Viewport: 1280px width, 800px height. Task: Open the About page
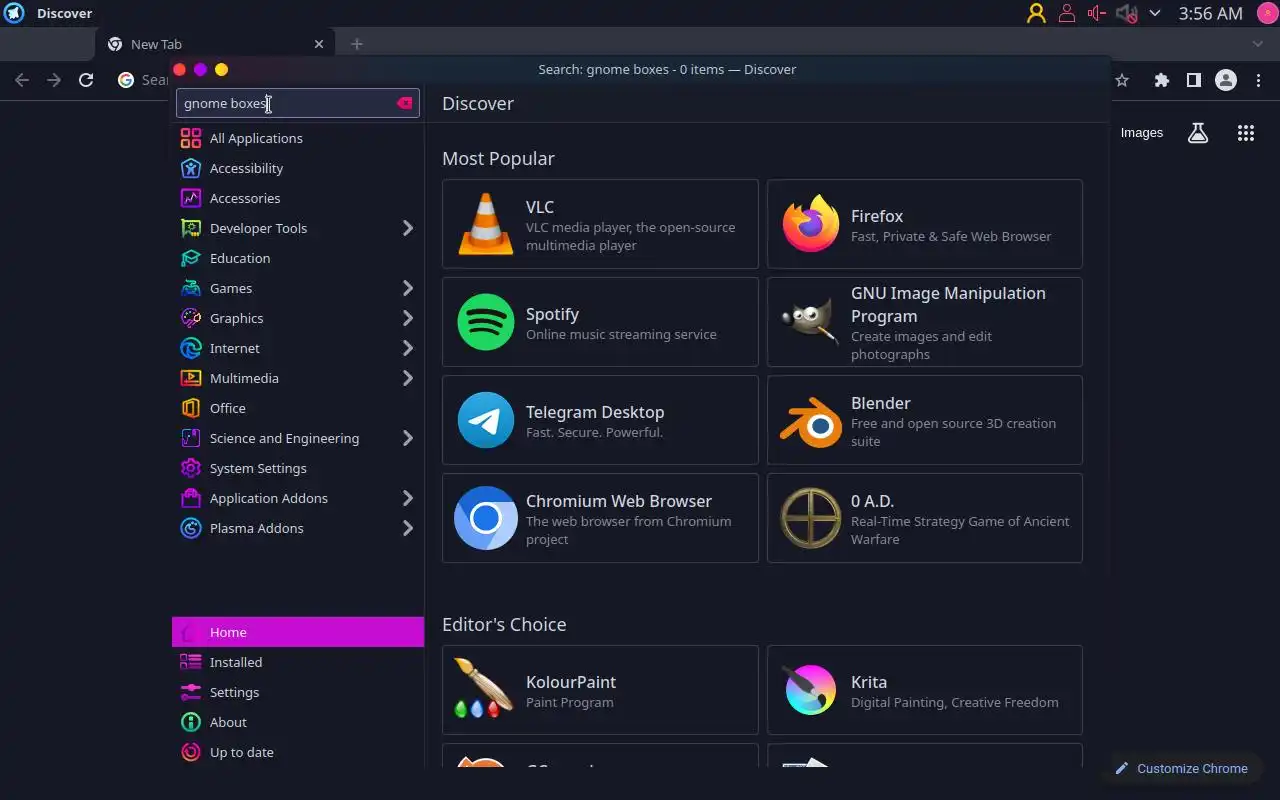click(298, 722)
